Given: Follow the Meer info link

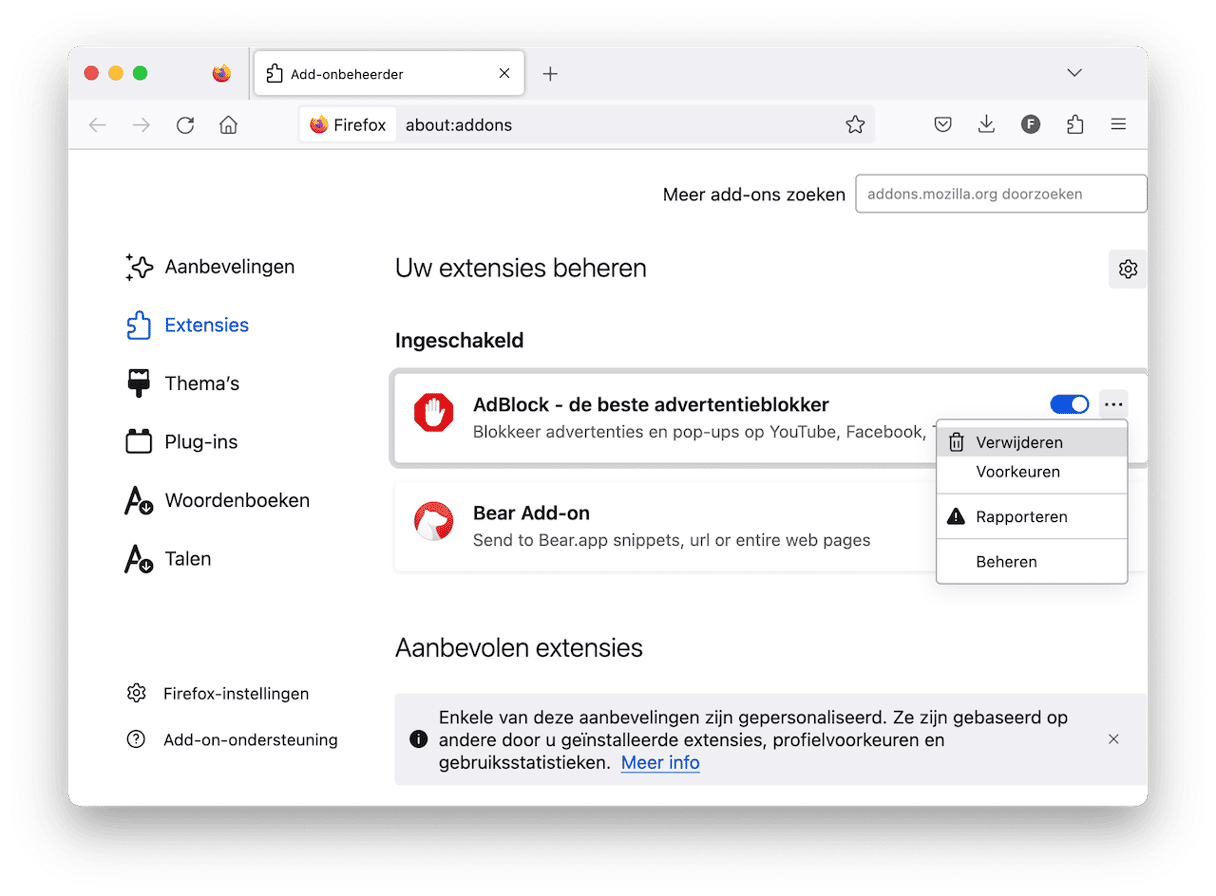Looking at the screenshot, I should tap(660, 763).
